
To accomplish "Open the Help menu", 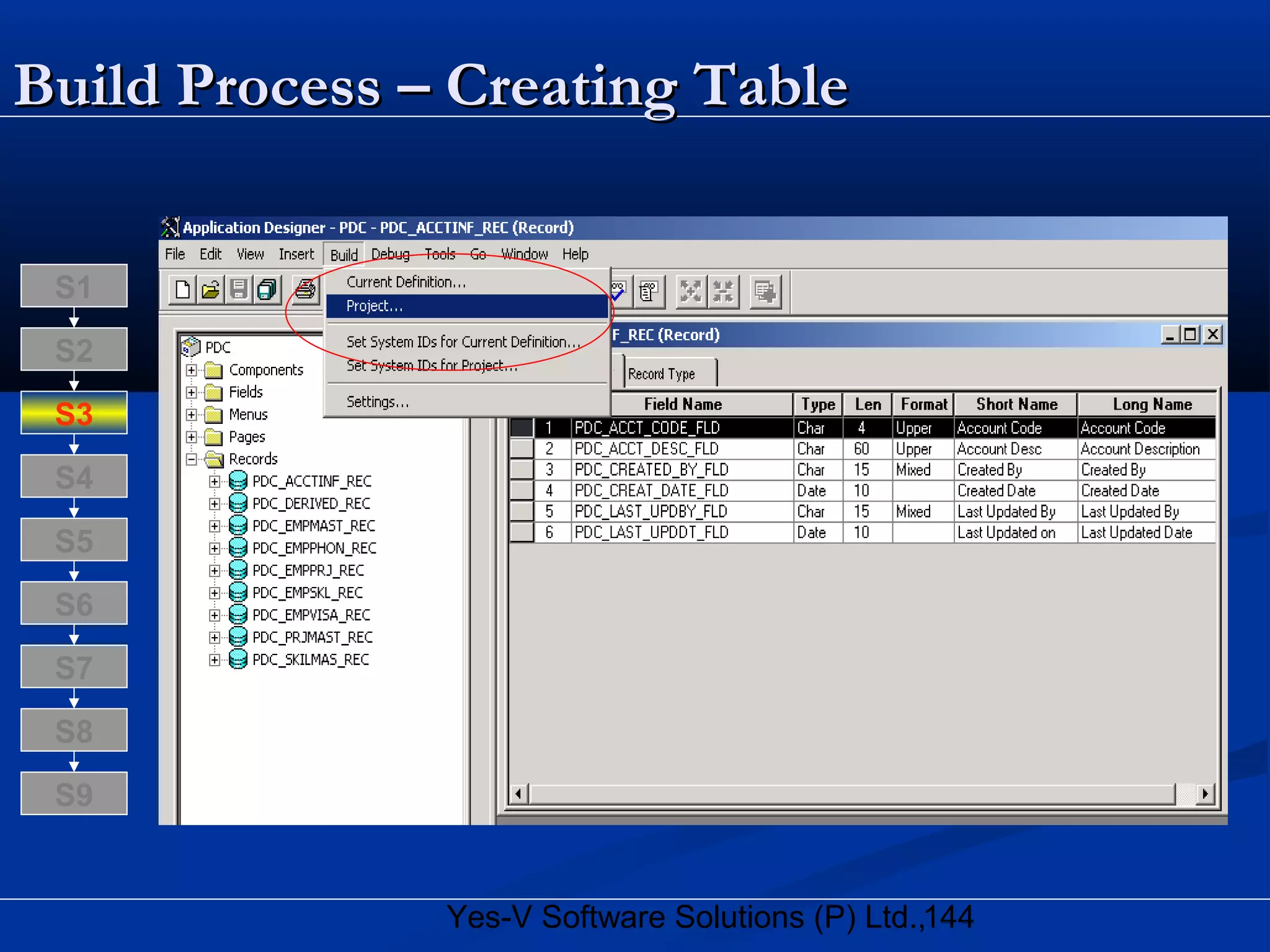I will 575,254.
